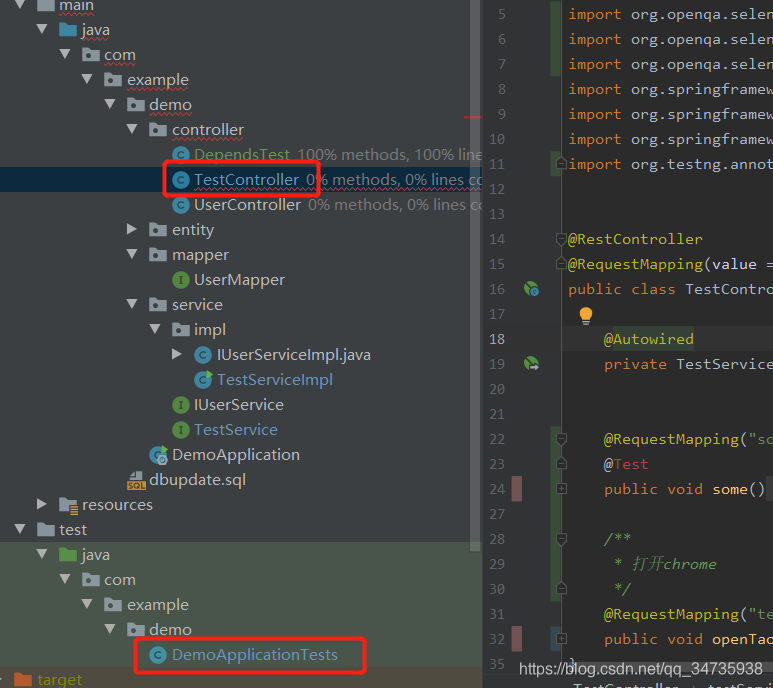
Task: Click the autowired dependency gutter icon line 19
Action: pos(531,364)
